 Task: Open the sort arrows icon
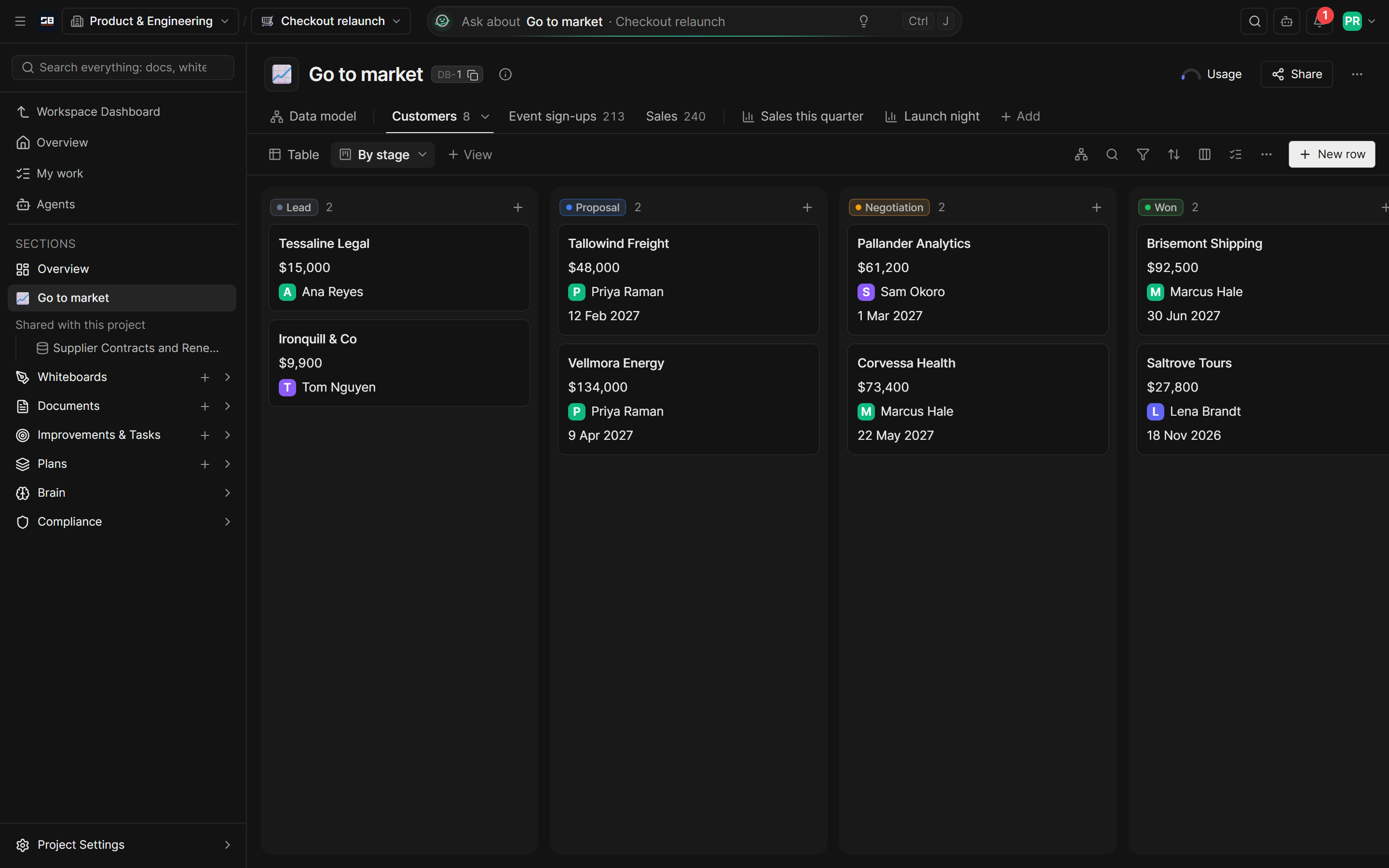point(1174,154)
